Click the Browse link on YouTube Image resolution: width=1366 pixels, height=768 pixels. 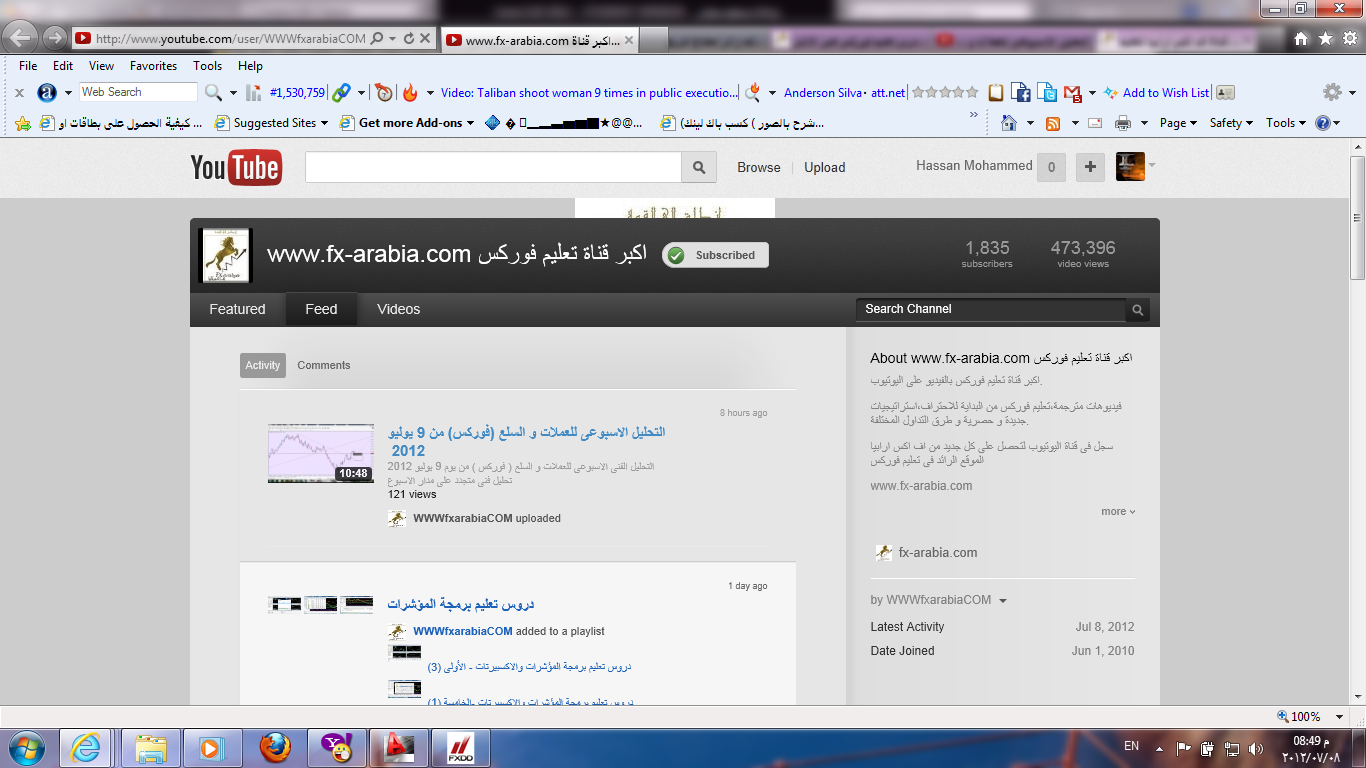[759, 168]
